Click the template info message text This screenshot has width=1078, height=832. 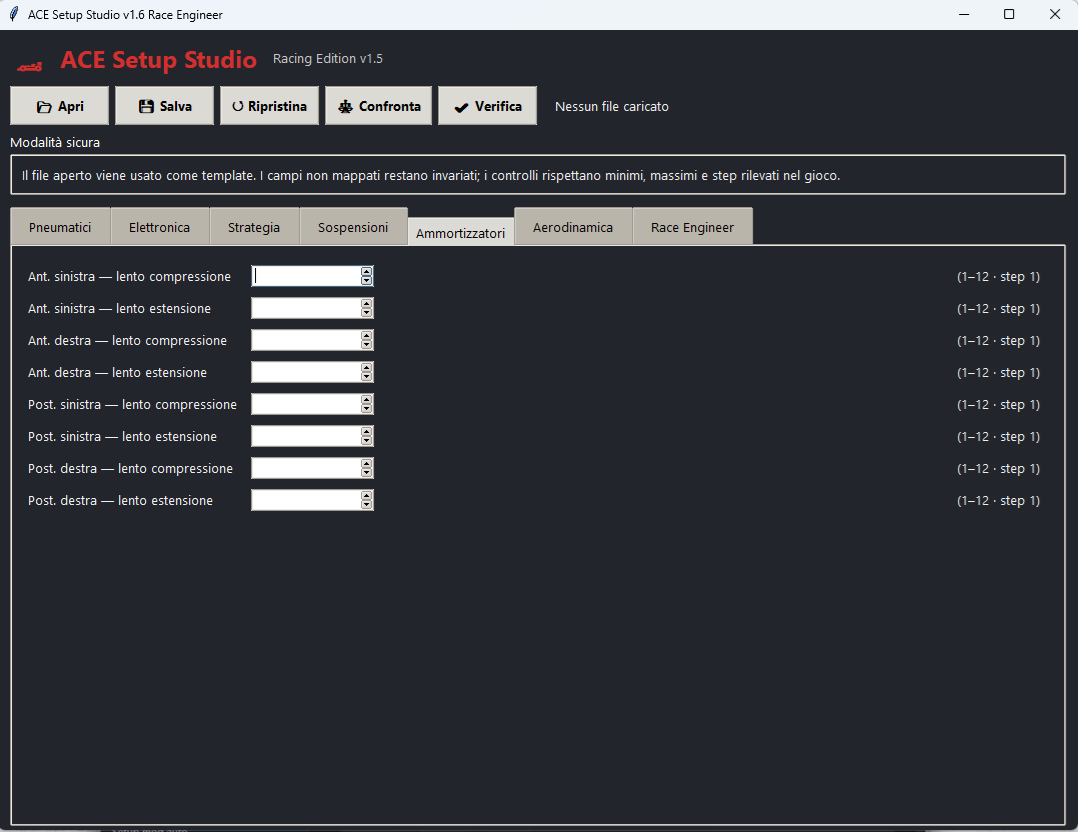[431, 175]
